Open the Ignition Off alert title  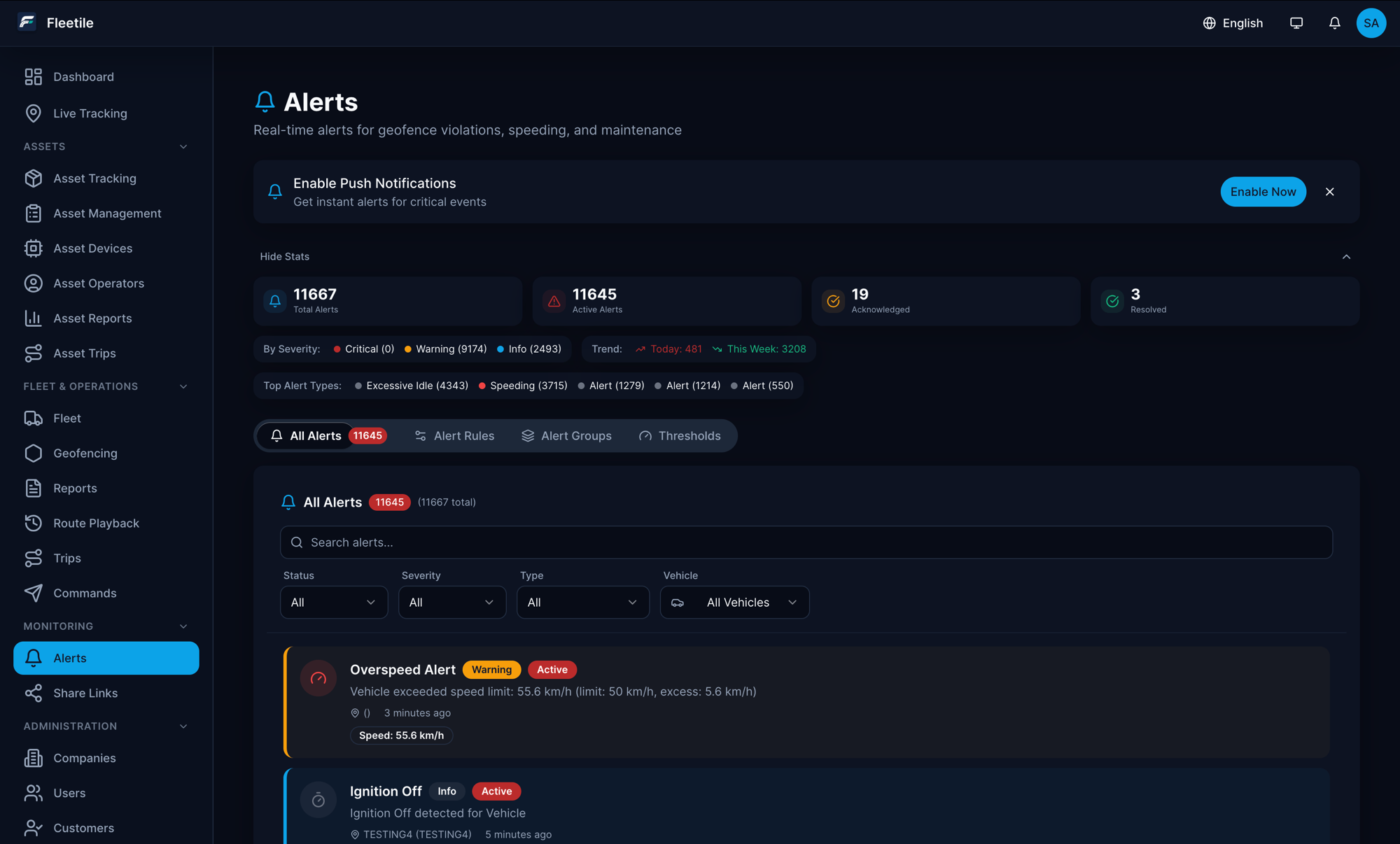pos(386,792)
